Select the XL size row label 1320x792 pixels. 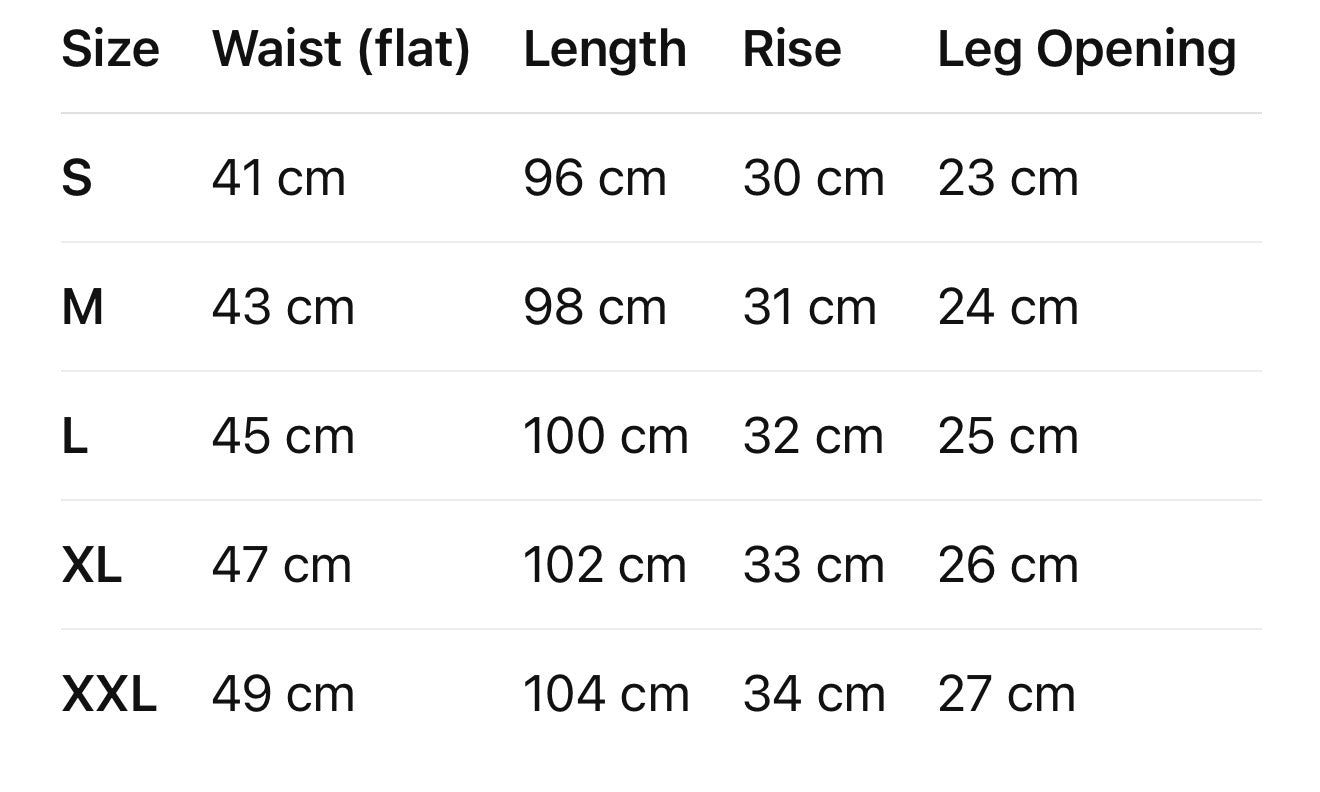tap(91, 566)
